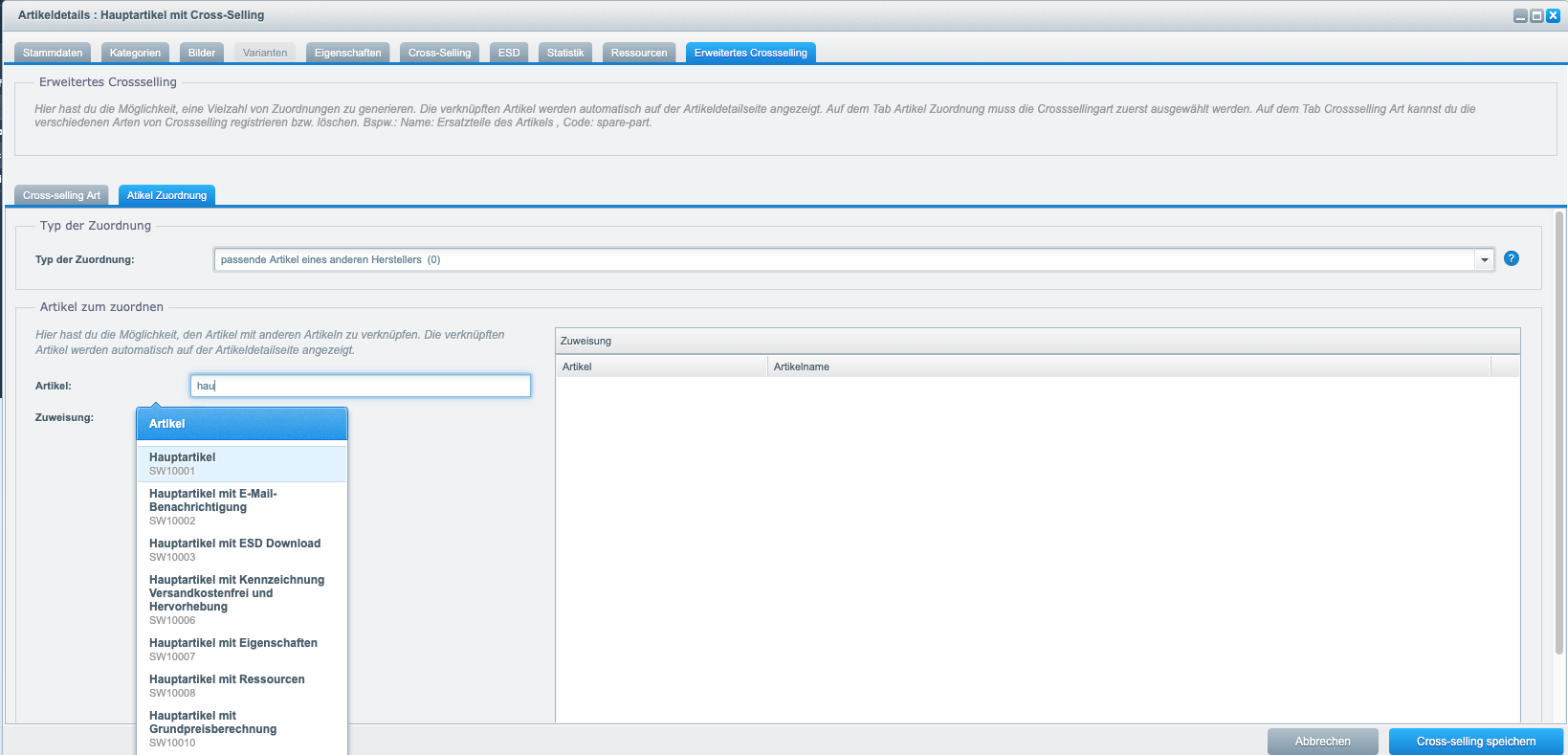Image resolution: width=1568 pixels, height=755 pixels.
Task: Go to the Bilder tab
Action: click(x=202, y=53)
